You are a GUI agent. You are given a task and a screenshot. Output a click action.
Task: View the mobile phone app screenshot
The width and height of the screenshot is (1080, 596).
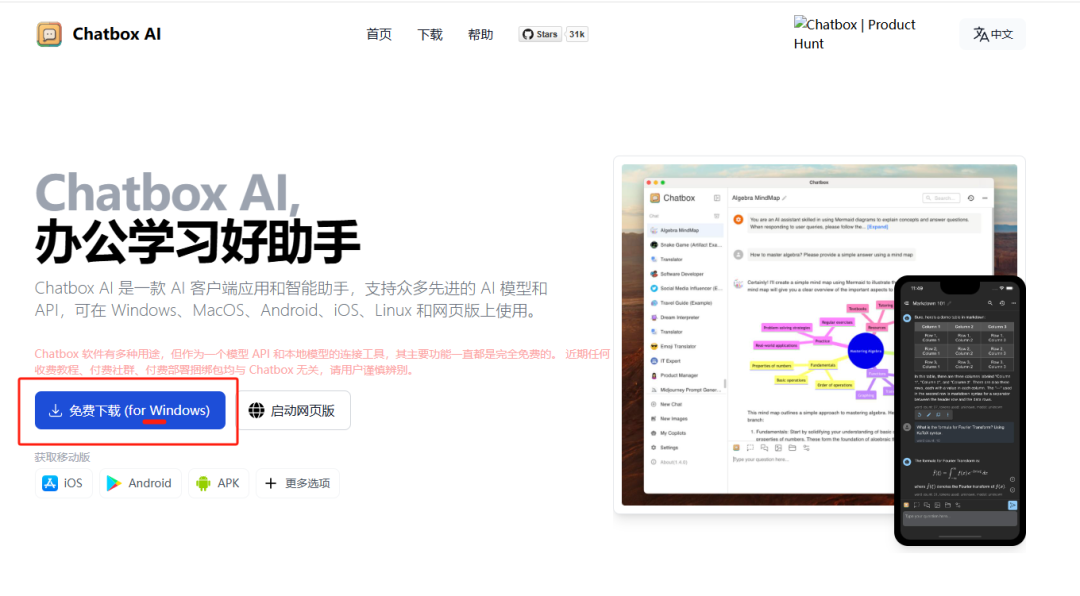[959, 411]
